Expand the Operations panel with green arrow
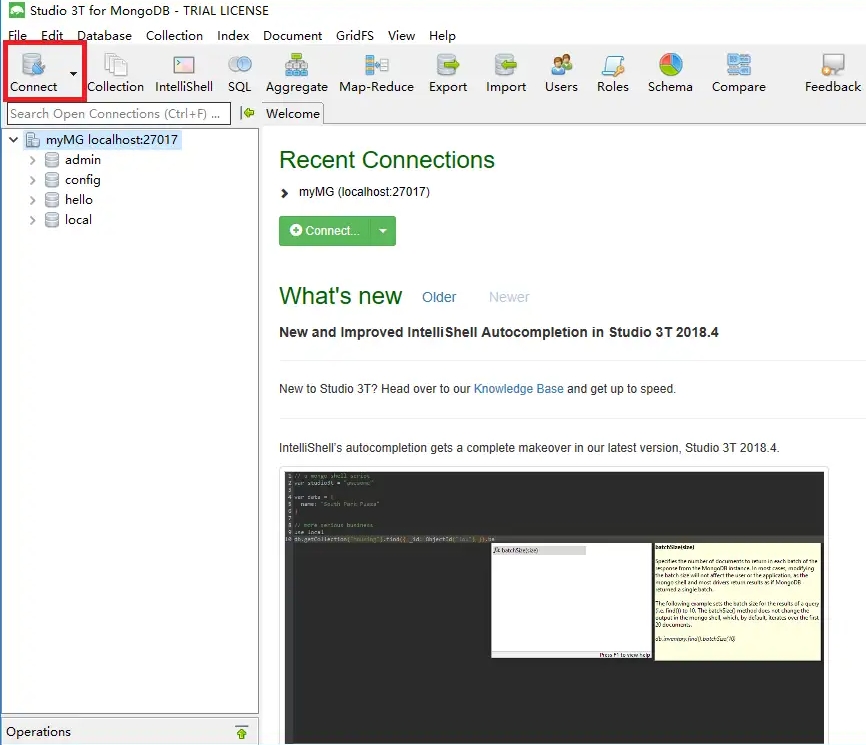 241,732
